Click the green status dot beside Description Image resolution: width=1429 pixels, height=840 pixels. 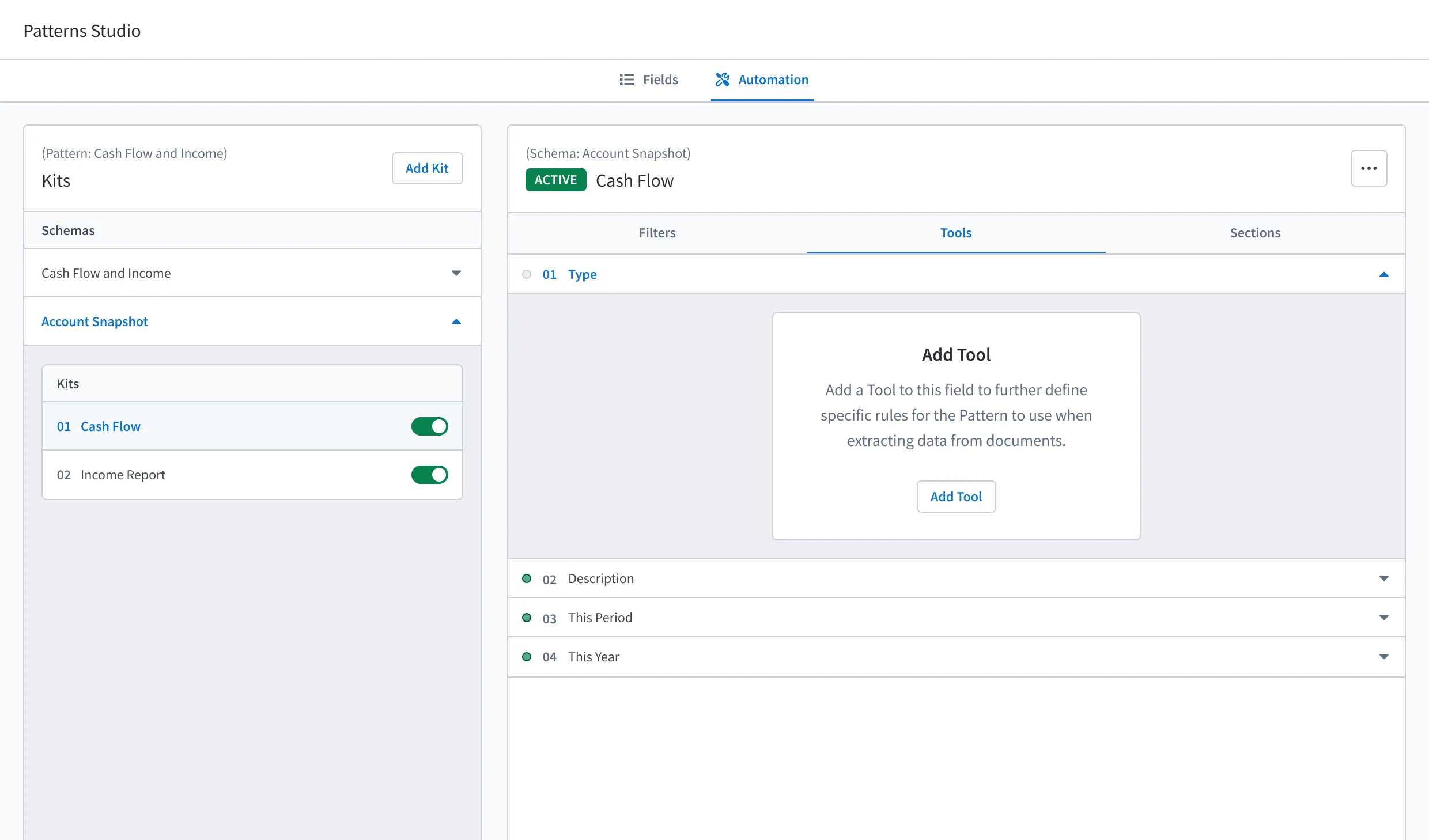point(527,578)
